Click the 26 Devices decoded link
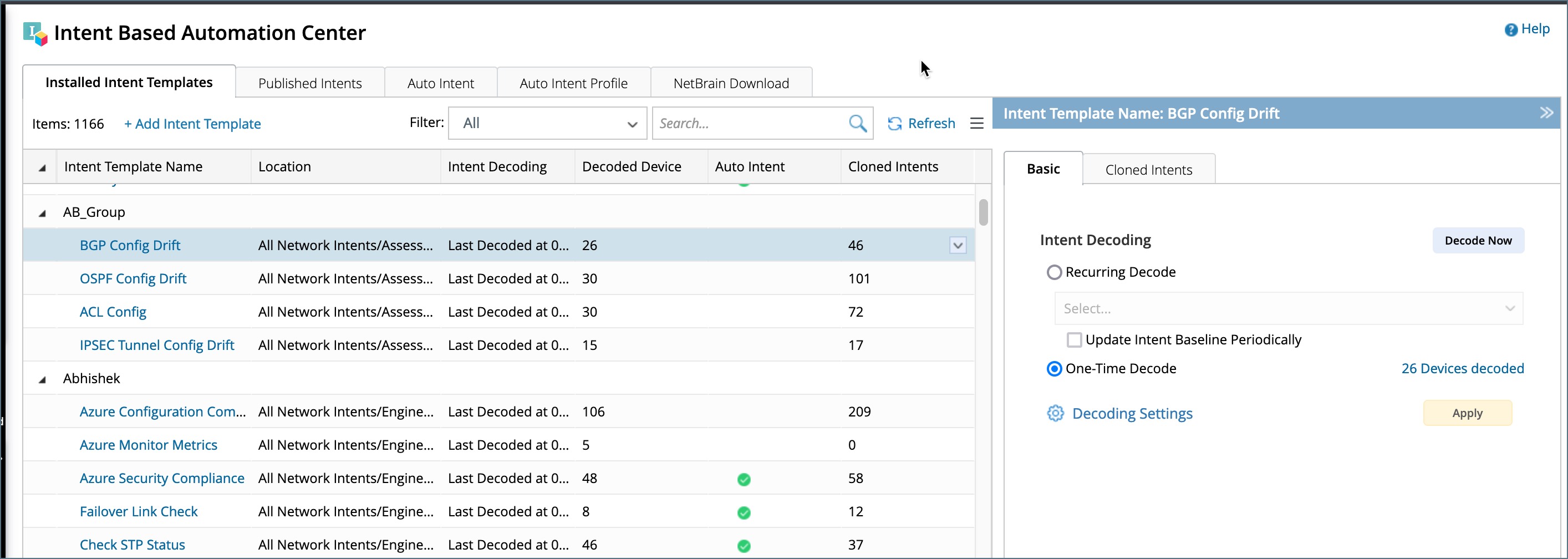Screen dimensions: 1568x559 pos(1462,368)
